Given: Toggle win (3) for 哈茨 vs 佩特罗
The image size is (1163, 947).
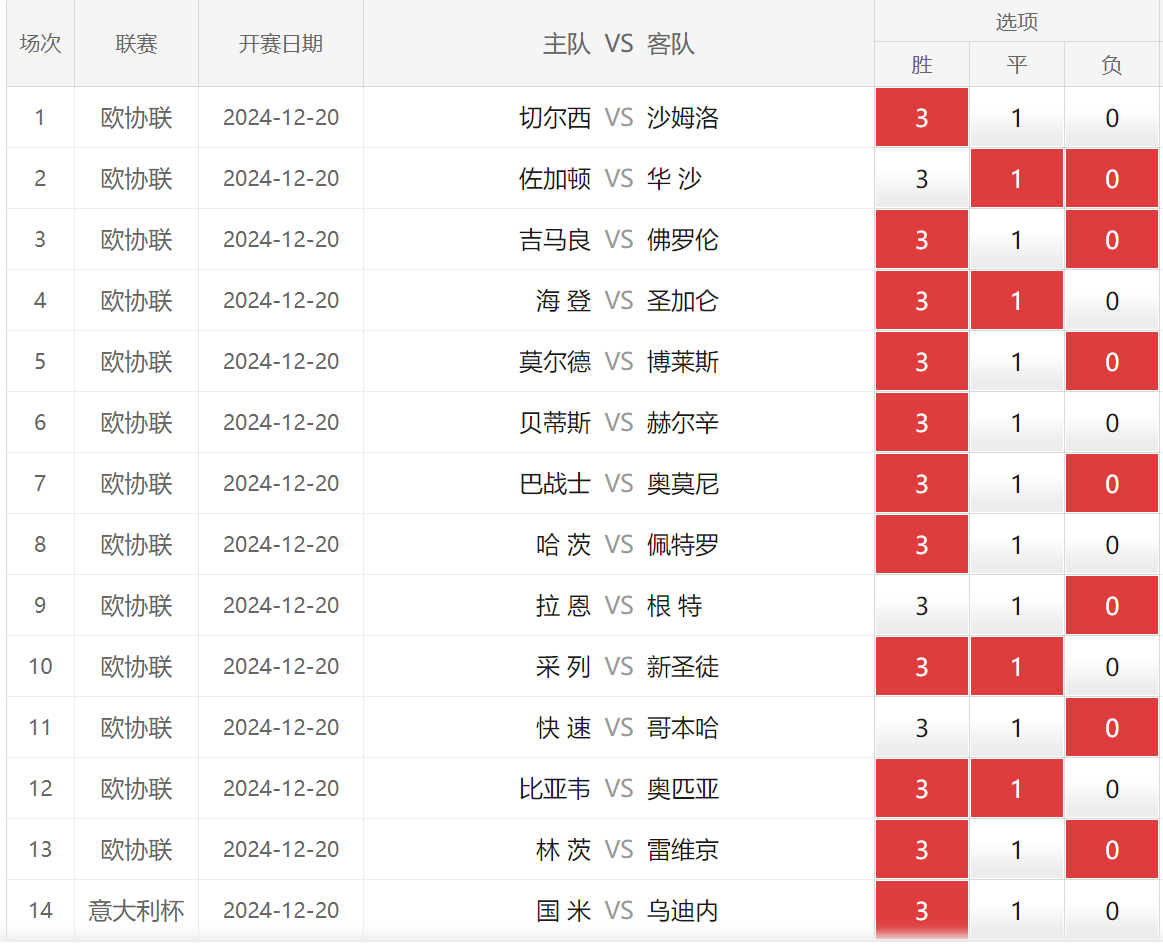Looking at the screenshot, I should 921,544.
